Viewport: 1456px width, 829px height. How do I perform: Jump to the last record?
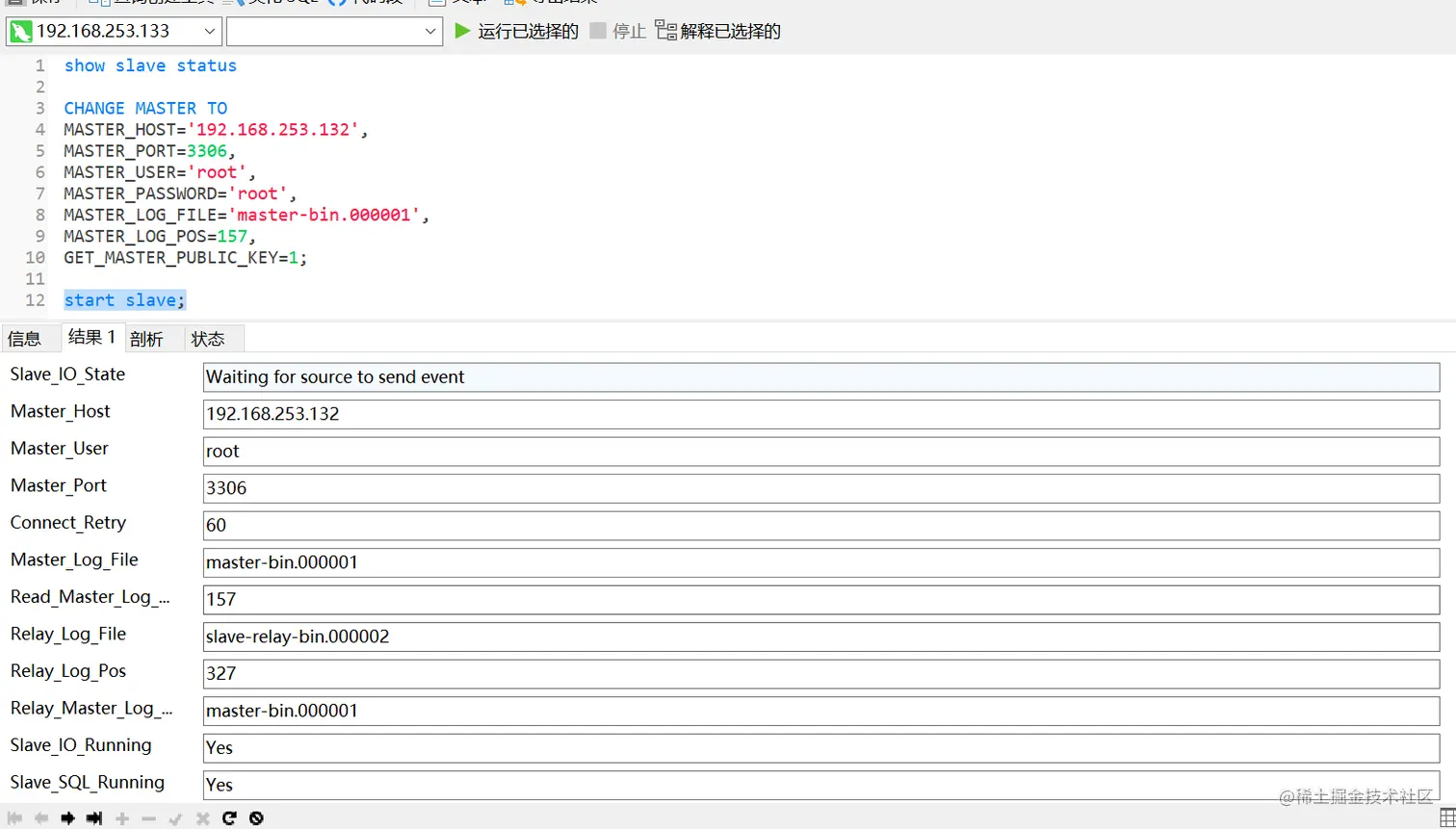pos(94,818)
